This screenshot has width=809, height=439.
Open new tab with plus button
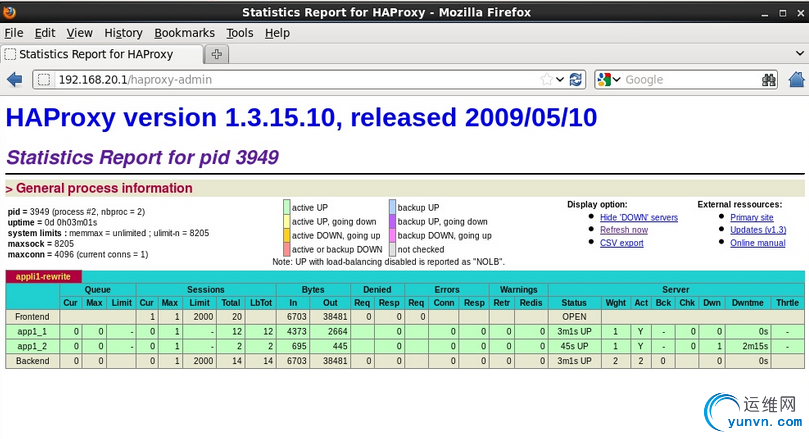217,54
